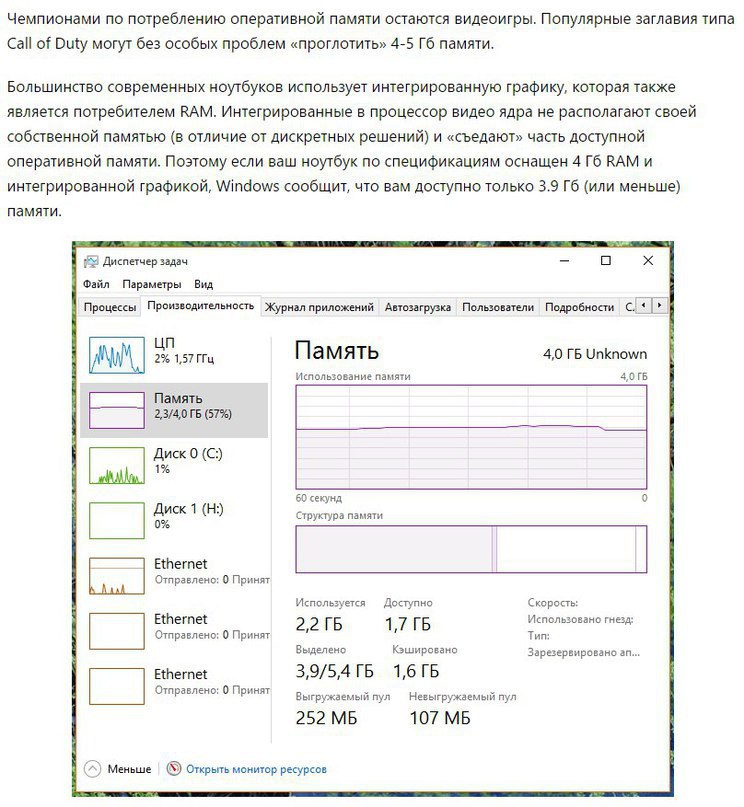Select the Диск 0 (C:) graph thumbnail

pos(117,465)
